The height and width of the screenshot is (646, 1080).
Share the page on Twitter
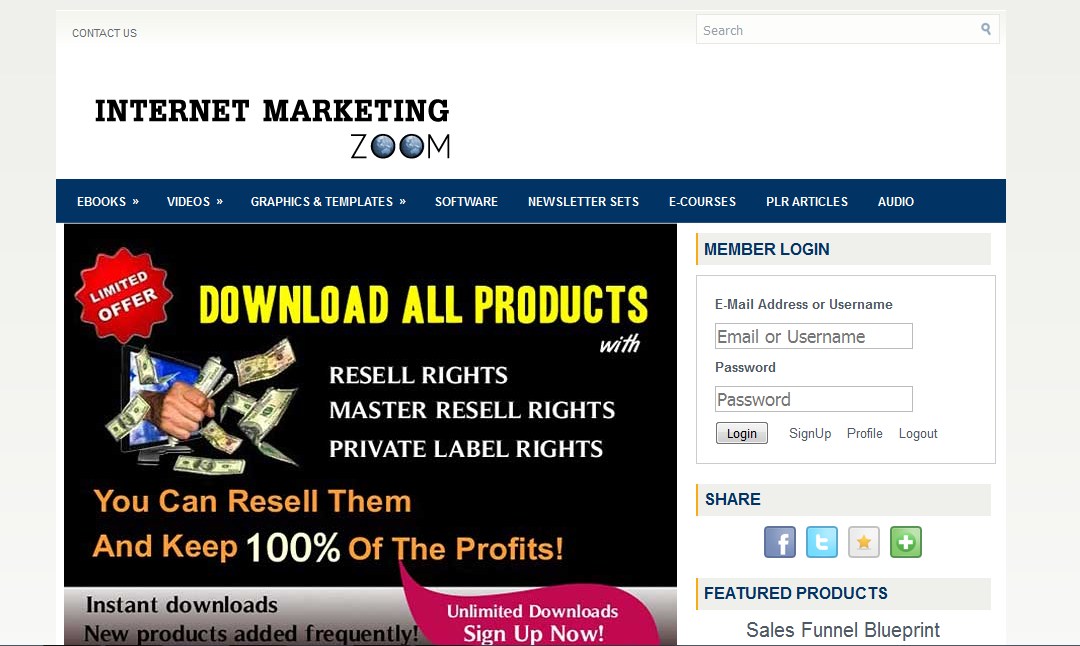[822, 542]
